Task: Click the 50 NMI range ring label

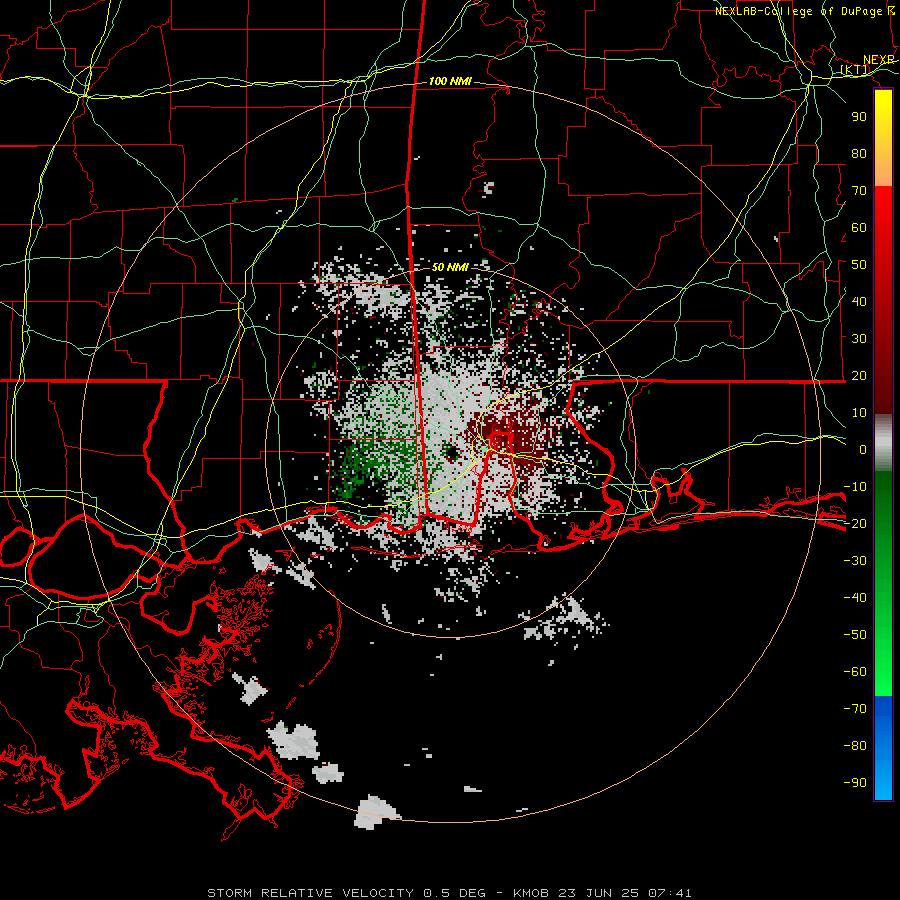Action: point(450,267)
